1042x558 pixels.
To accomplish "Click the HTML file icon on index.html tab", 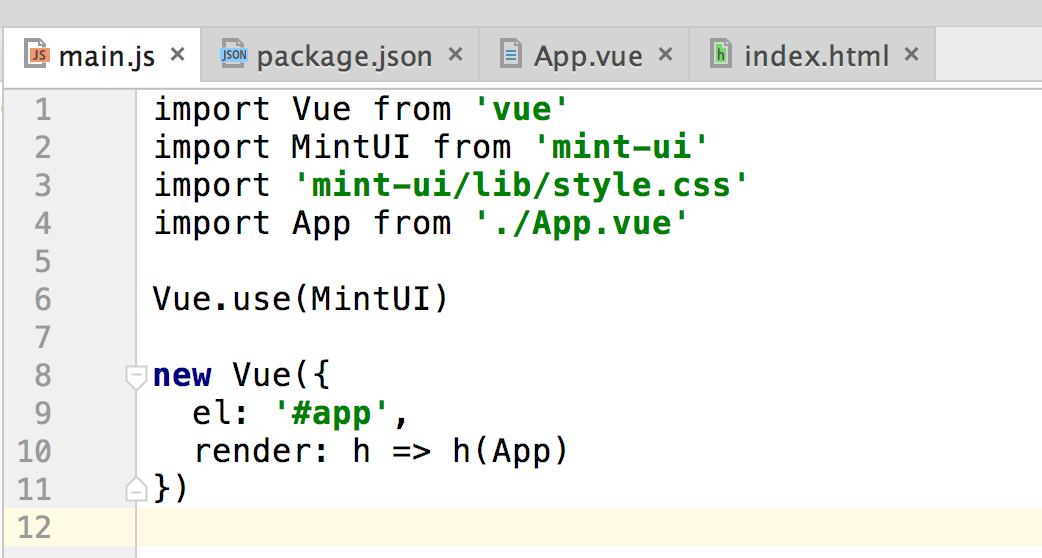I will pyautogui.click(x=720, y=54).
